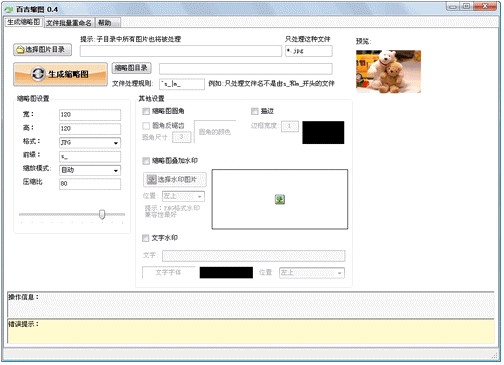504x365 pixels.
Task: Tick the 缩略图叠加水印 checkbox
Action: coord(146,161)
